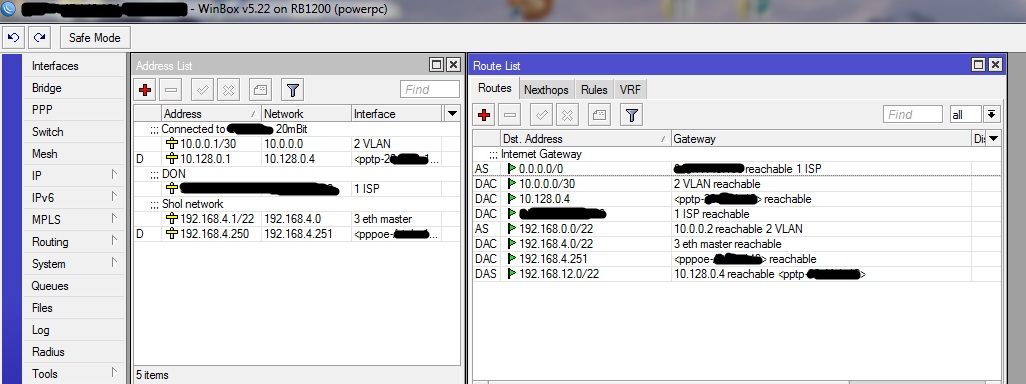Open the 'all' dropdown in Route List
This screenshot has height=384, width=1026.
992,114
